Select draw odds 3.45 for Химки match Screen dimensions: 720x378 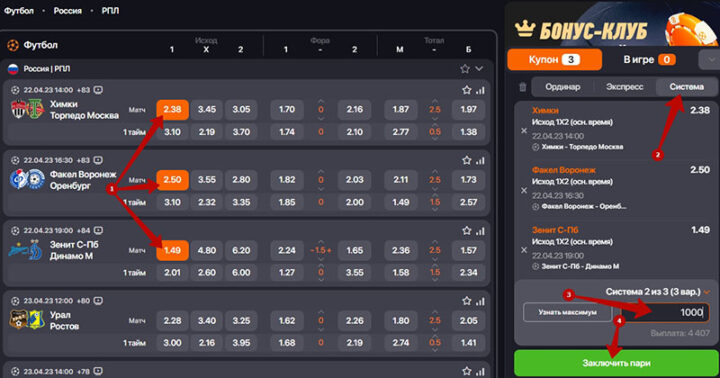click(207, 109)
